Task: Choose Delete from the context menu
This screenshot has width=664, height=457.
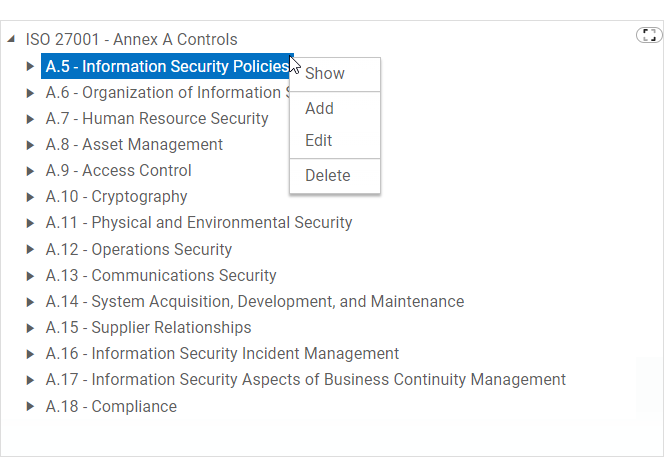Action: (x=327, y=175)
